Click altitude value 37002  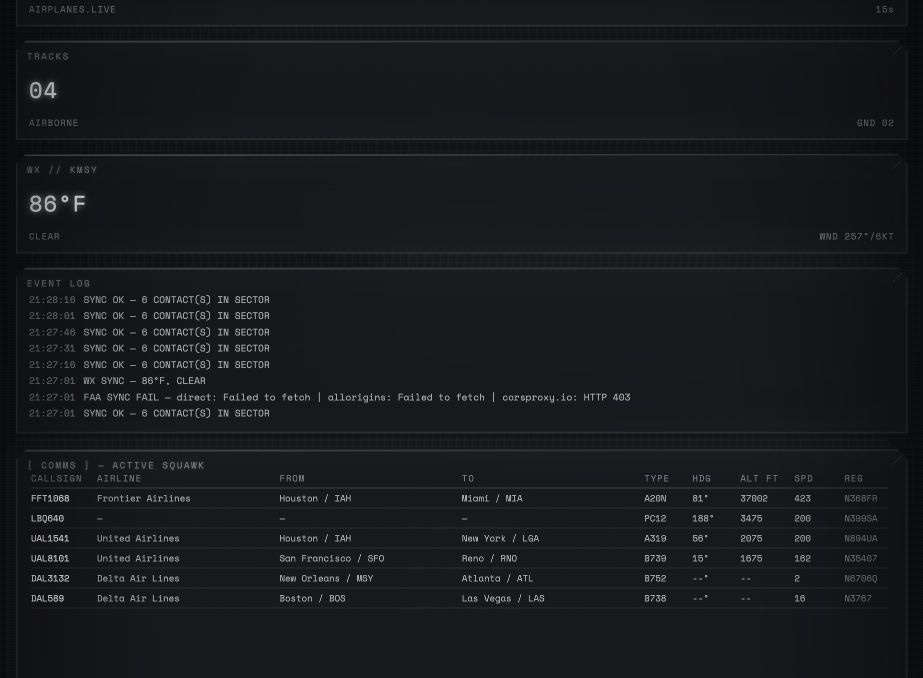tap(754, 498)
